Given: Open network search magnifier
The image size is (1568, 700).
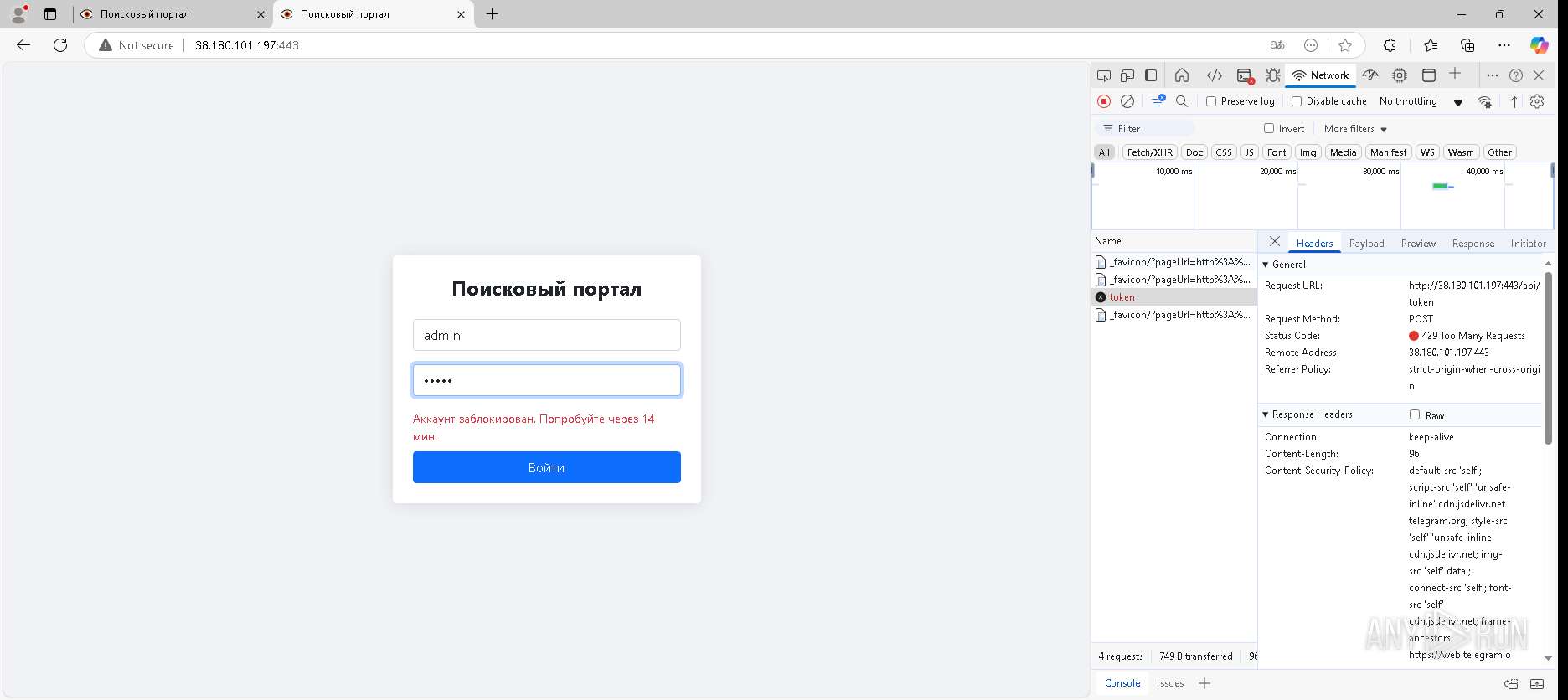Looking at the screenshot, I should point(1182,101).
